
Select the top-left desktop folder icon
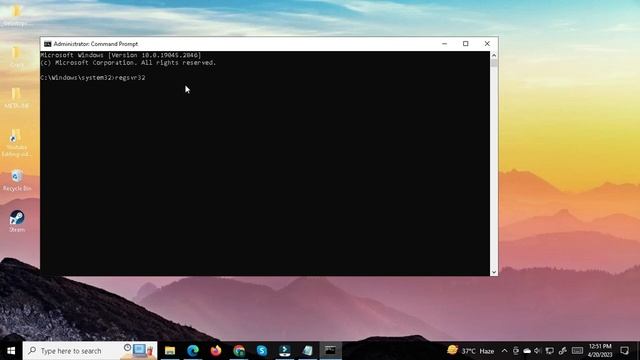15,16
